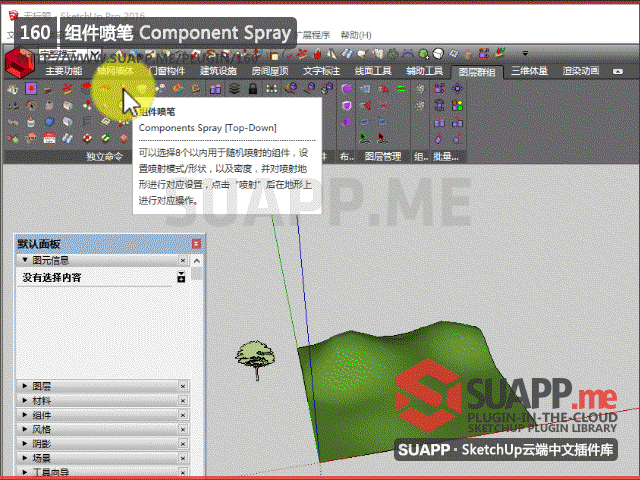Switch to the 房间屋顶 tab
The image size is (640, 480).
click(x=270, y=71)
